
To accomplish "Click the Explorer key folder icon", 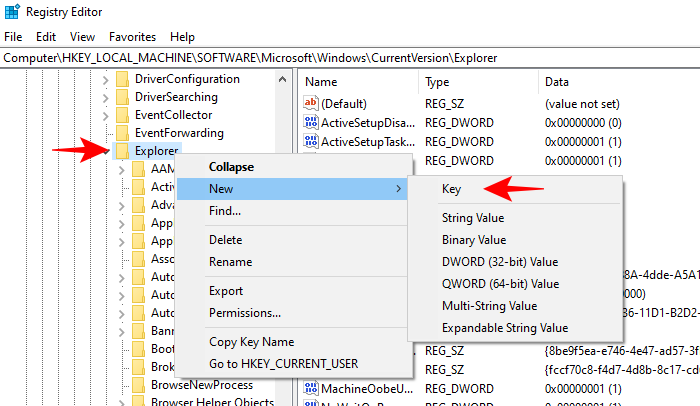I will [x=123, y=151].
